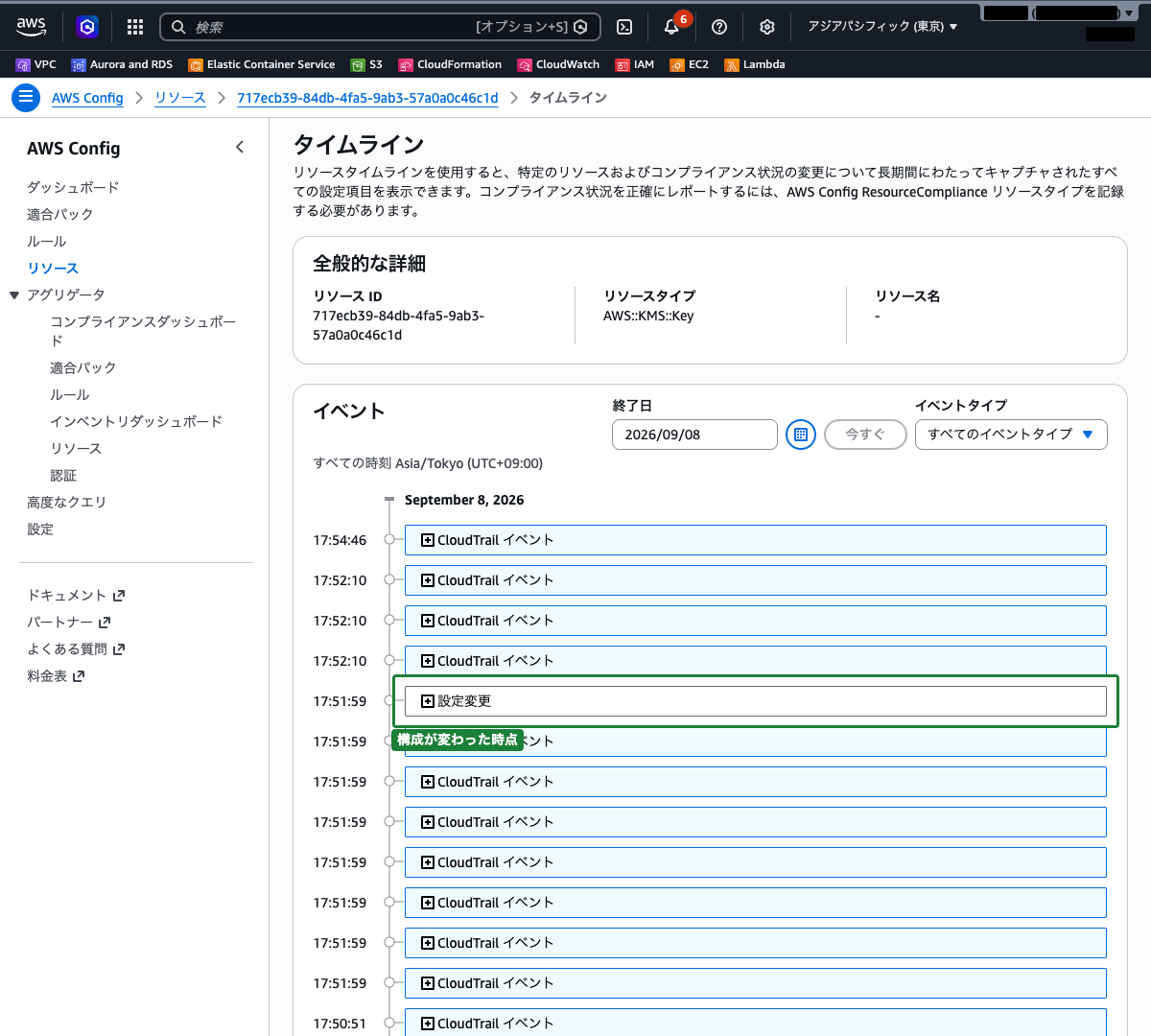Open the イベントタイプ dropdown
Viewport: 1151px width, 1036px height.
pos(1011,435)
